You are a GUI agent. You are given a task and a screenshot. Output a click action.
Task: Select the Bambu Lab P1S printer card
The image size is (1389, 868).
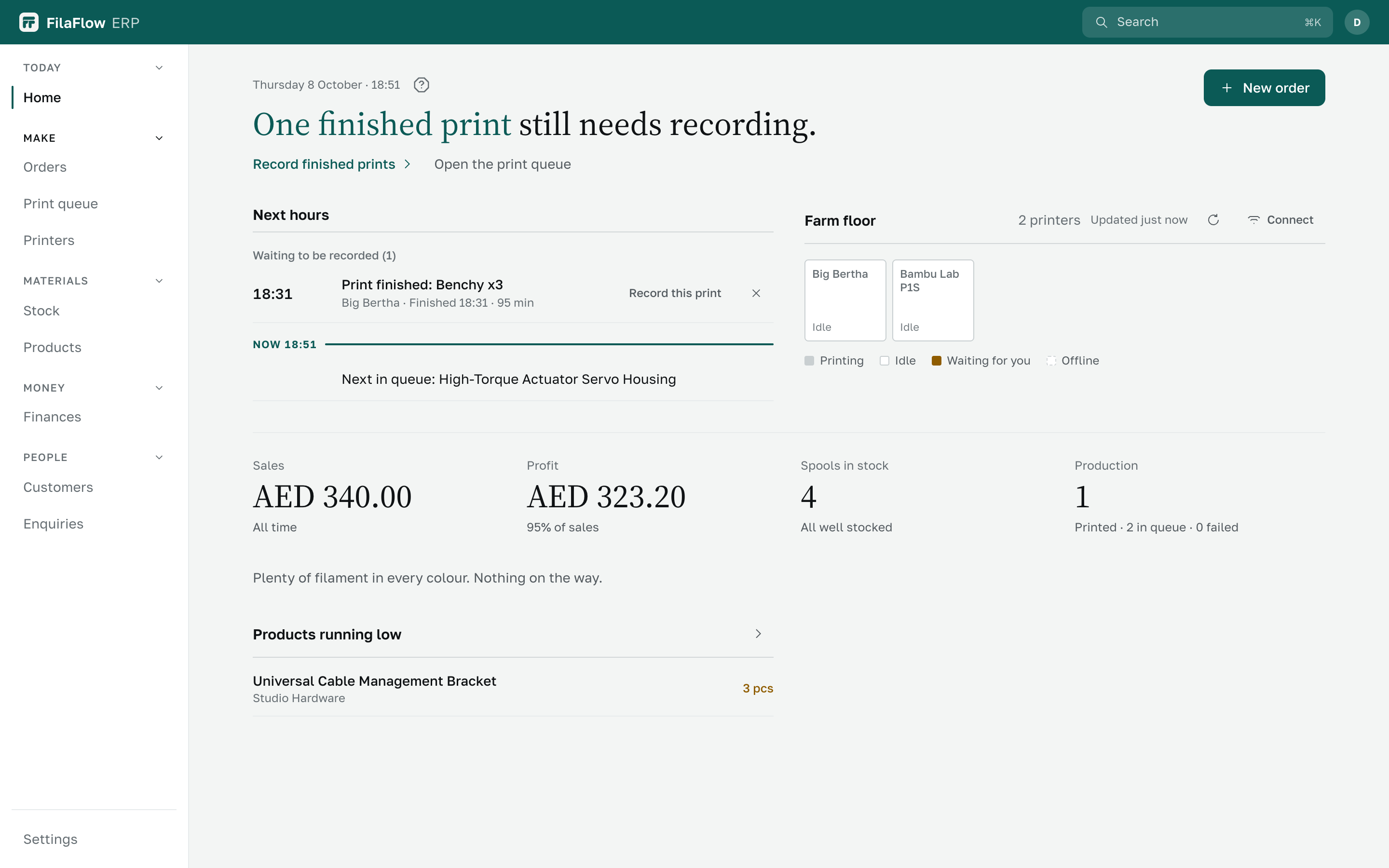[x=933, y=300]
